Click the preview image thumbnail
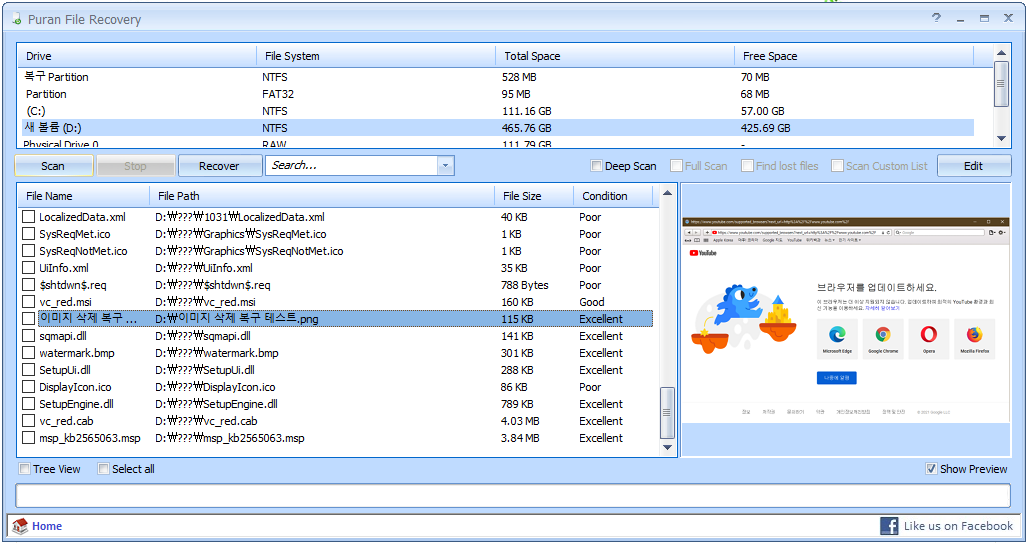Viewport: 1027px width, 543px height. click(846, 320)
